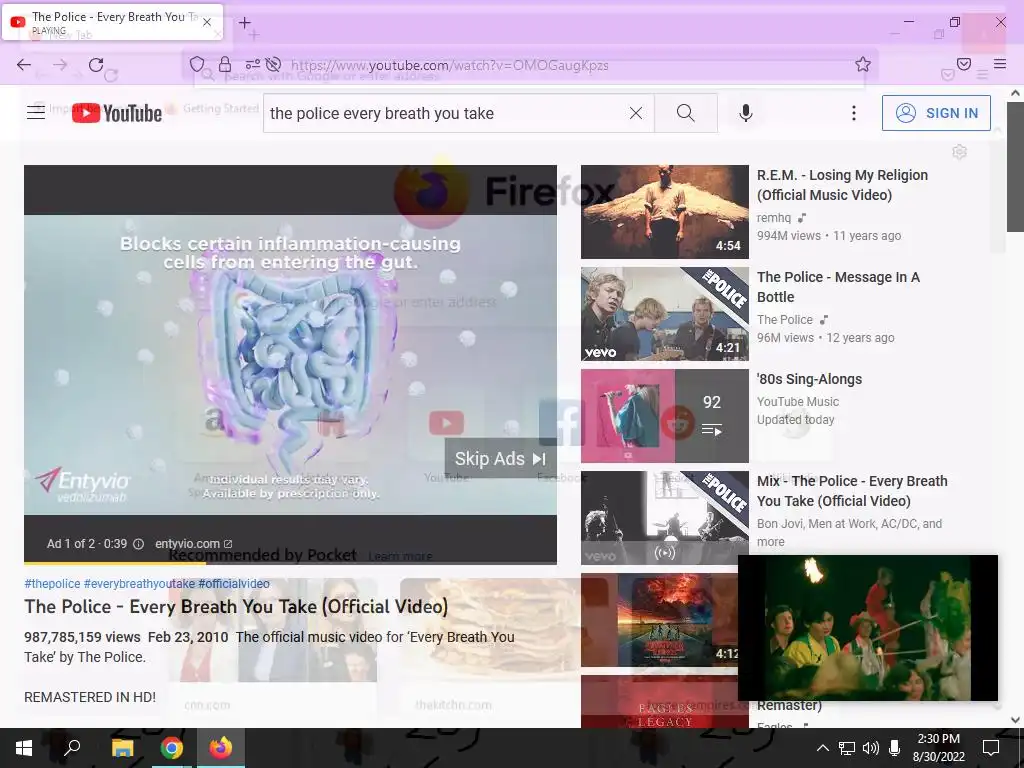Open the entyvio.com advertiser link
This screenshot has height=768, width=1024.
tap(193, 544)
